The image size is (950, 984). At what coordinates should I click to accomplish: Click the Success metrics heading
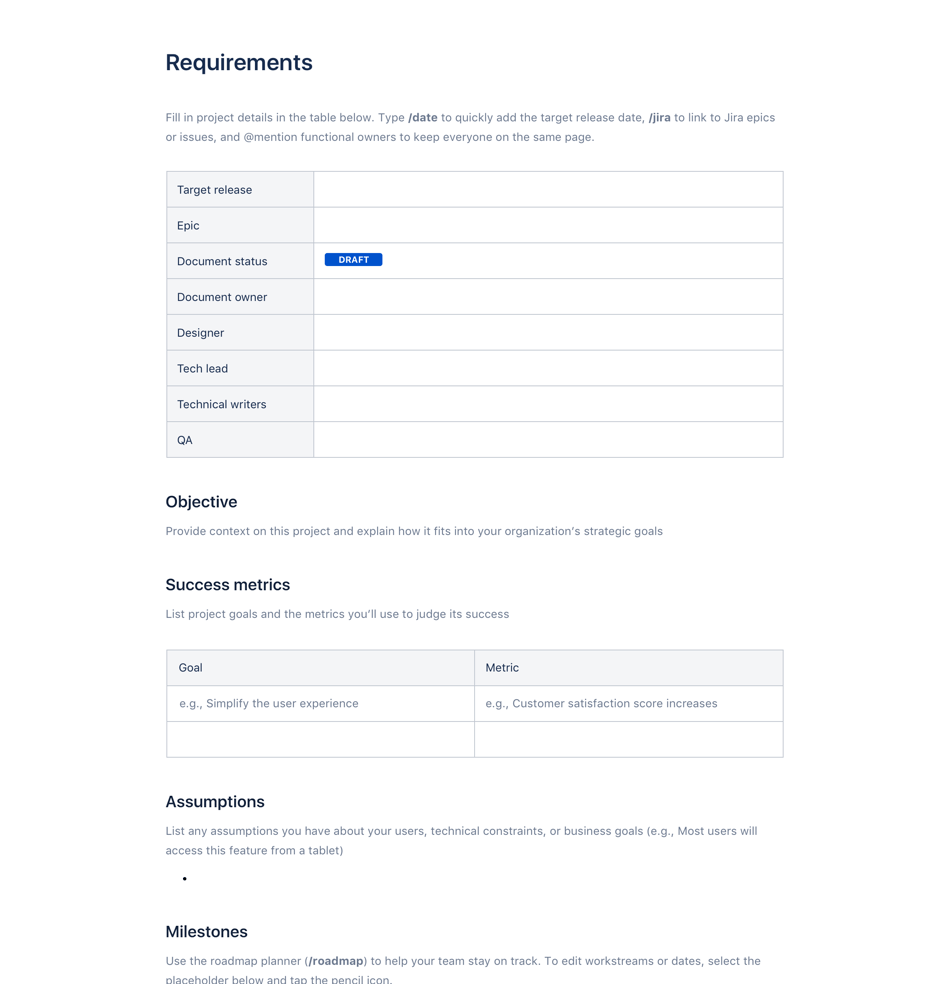click(x=227, y=585)
